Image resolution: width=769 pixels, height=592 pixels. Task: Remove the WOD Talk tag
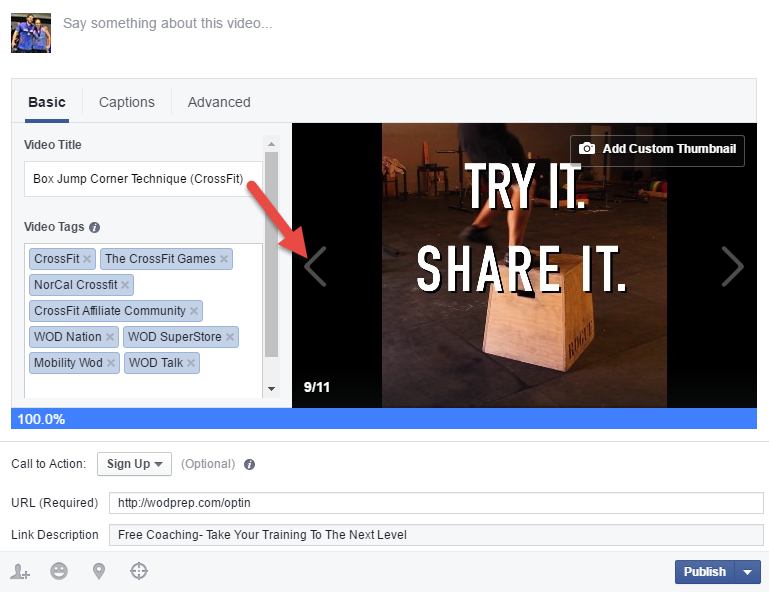point(191,363)
